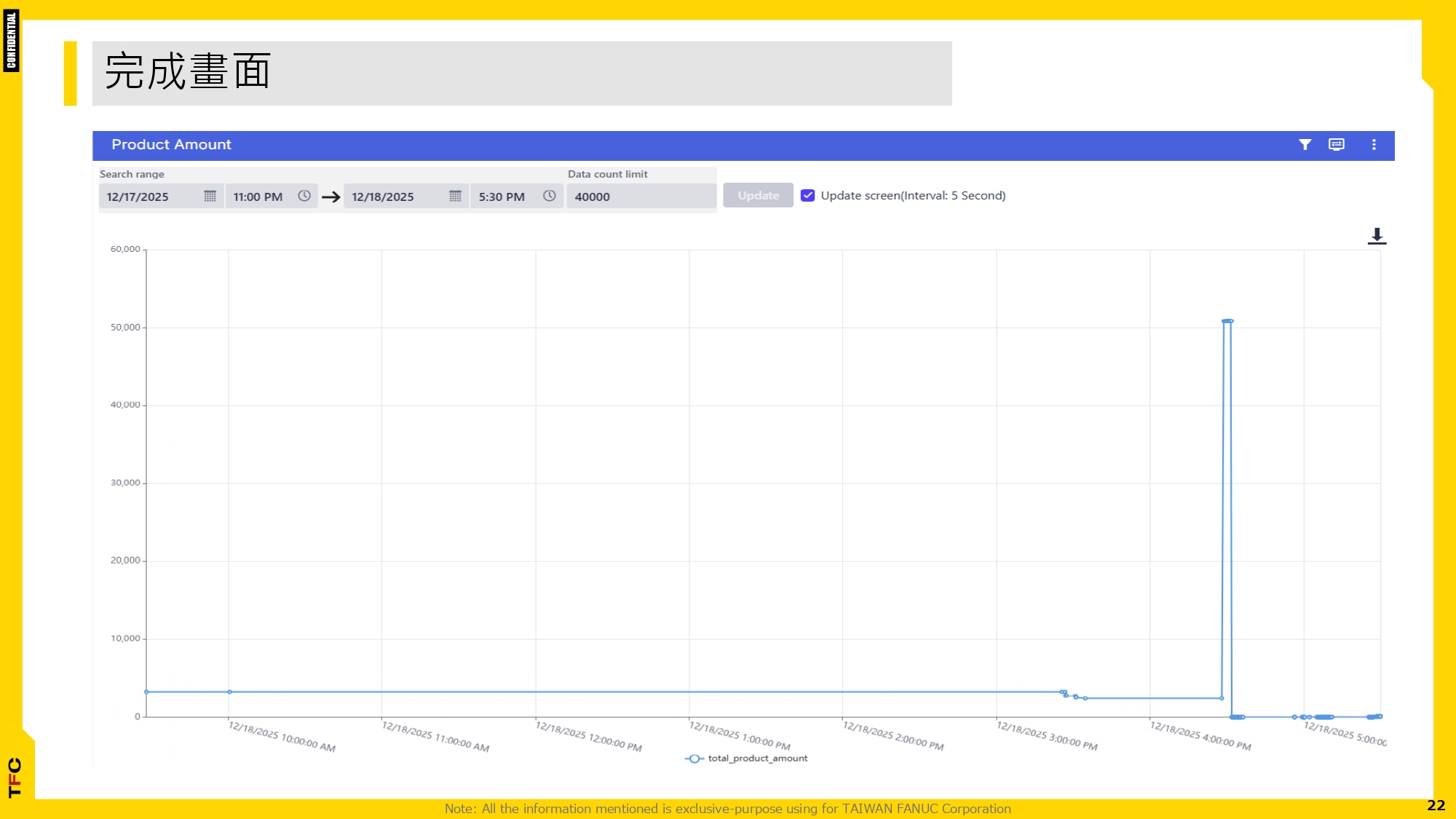Click the Data count limit field 40000
Screen dimensions: 1456x819
[x=639, y=197]
